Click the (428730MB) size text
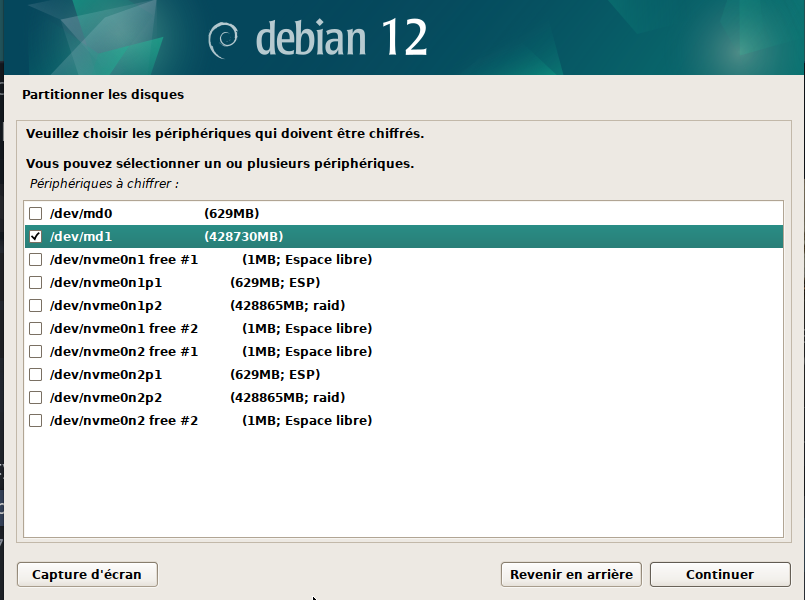 pos(244,237)
